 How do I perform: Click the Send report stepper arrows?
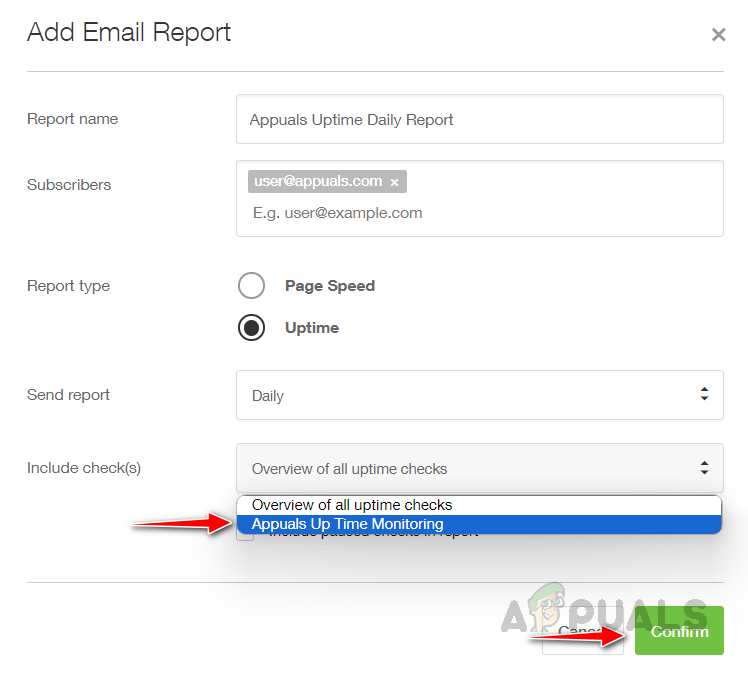pyautogui.click(x=704, y=394)
